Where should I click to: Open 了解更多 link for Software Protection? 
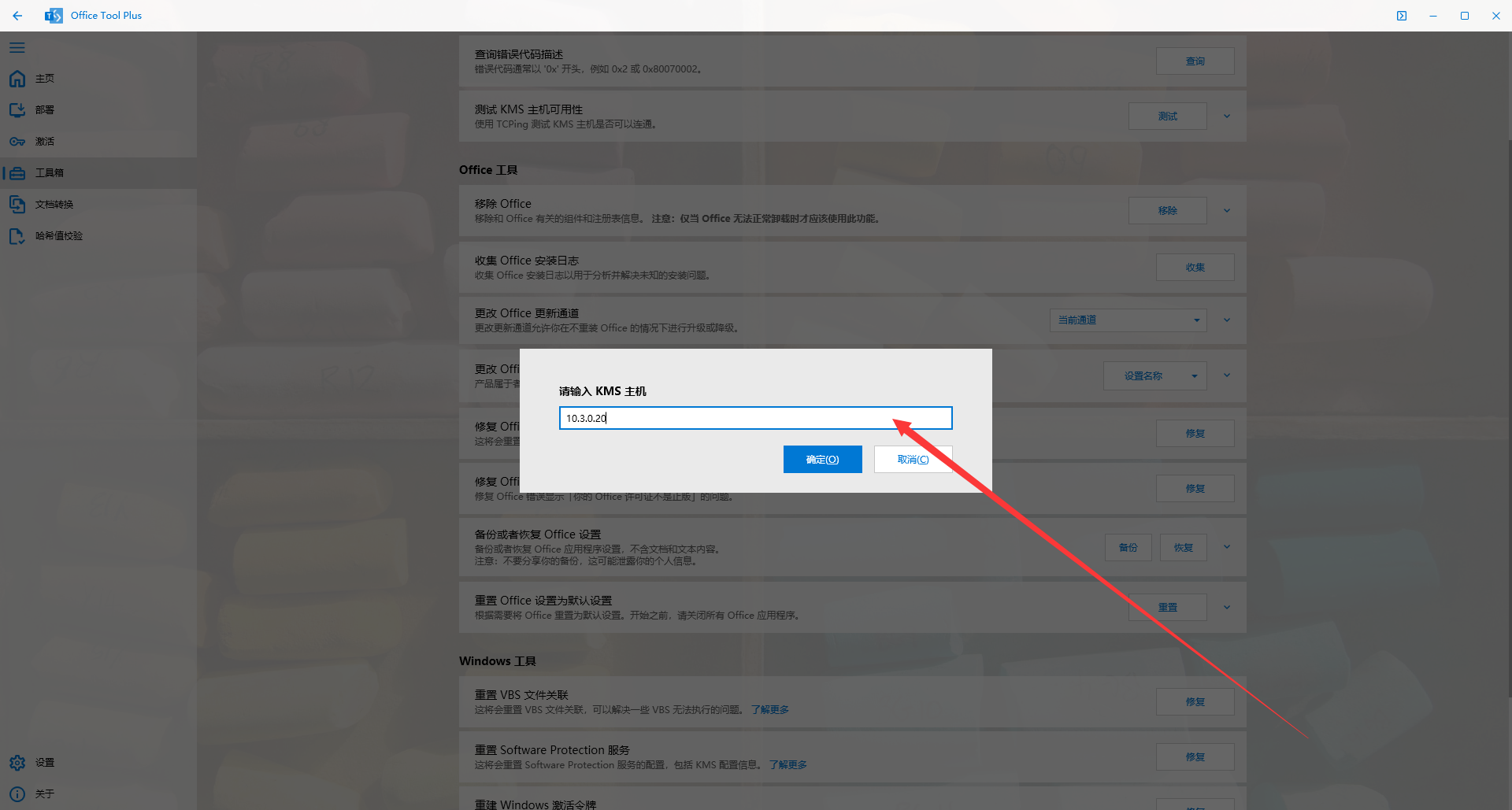pos(788,765)
